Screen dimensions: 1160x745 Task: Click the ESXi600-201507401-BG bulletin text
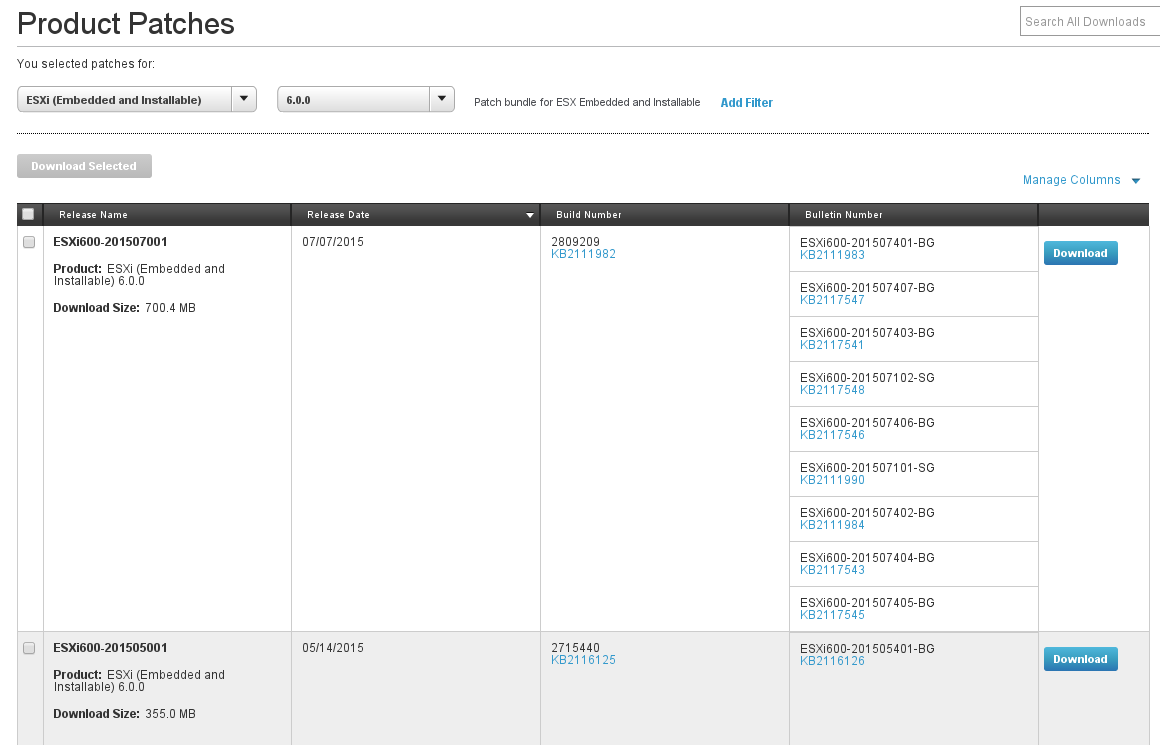point(867,243)
